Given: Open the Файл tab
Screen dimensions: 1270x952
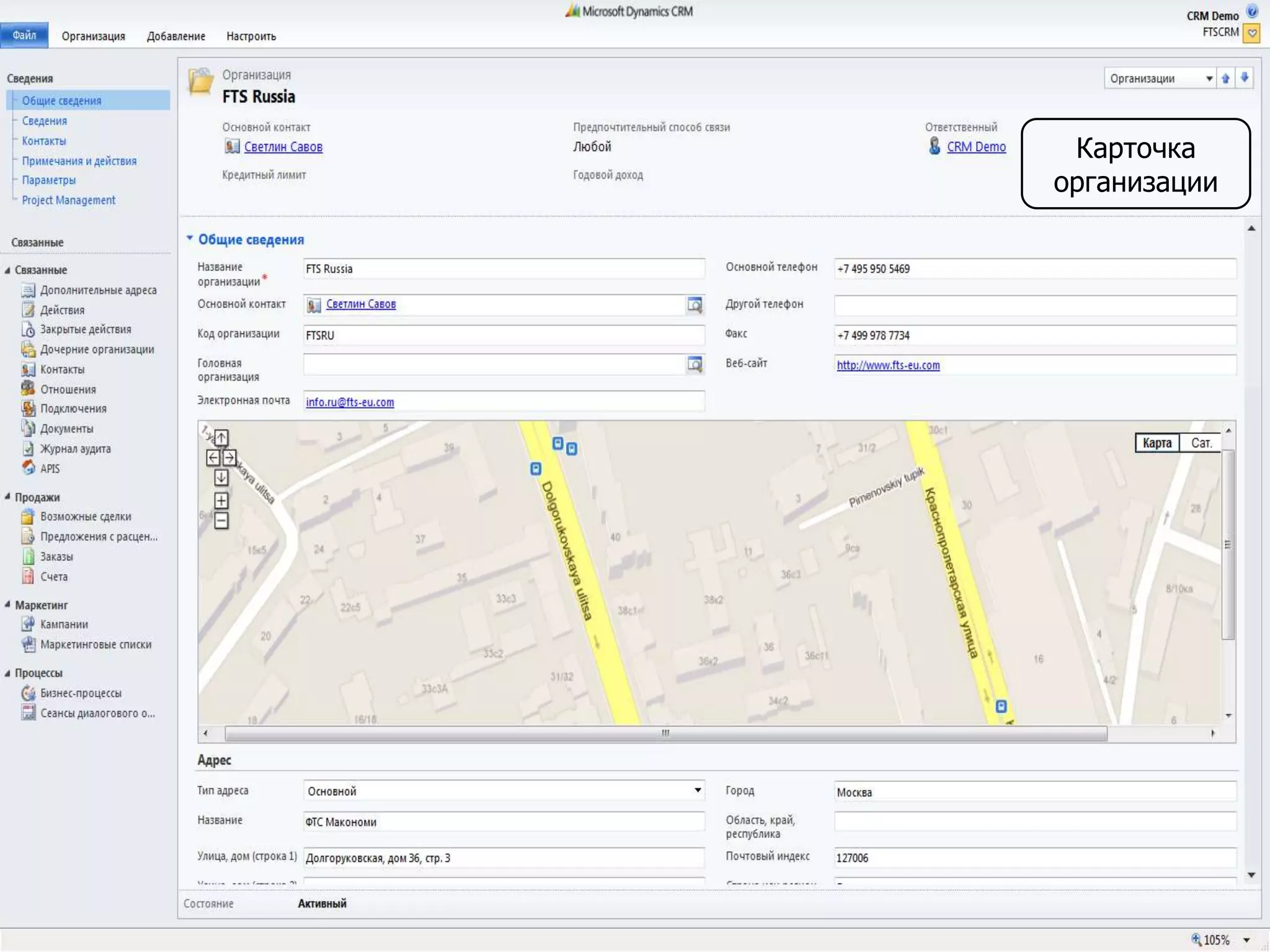Looking at the screenshot, I should pos(24,35).
